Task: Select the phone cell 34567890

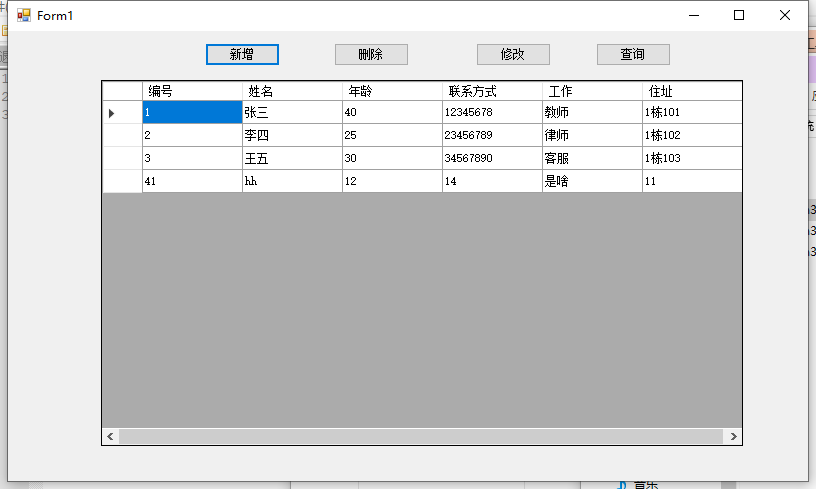Action: [x=492, y=158]
